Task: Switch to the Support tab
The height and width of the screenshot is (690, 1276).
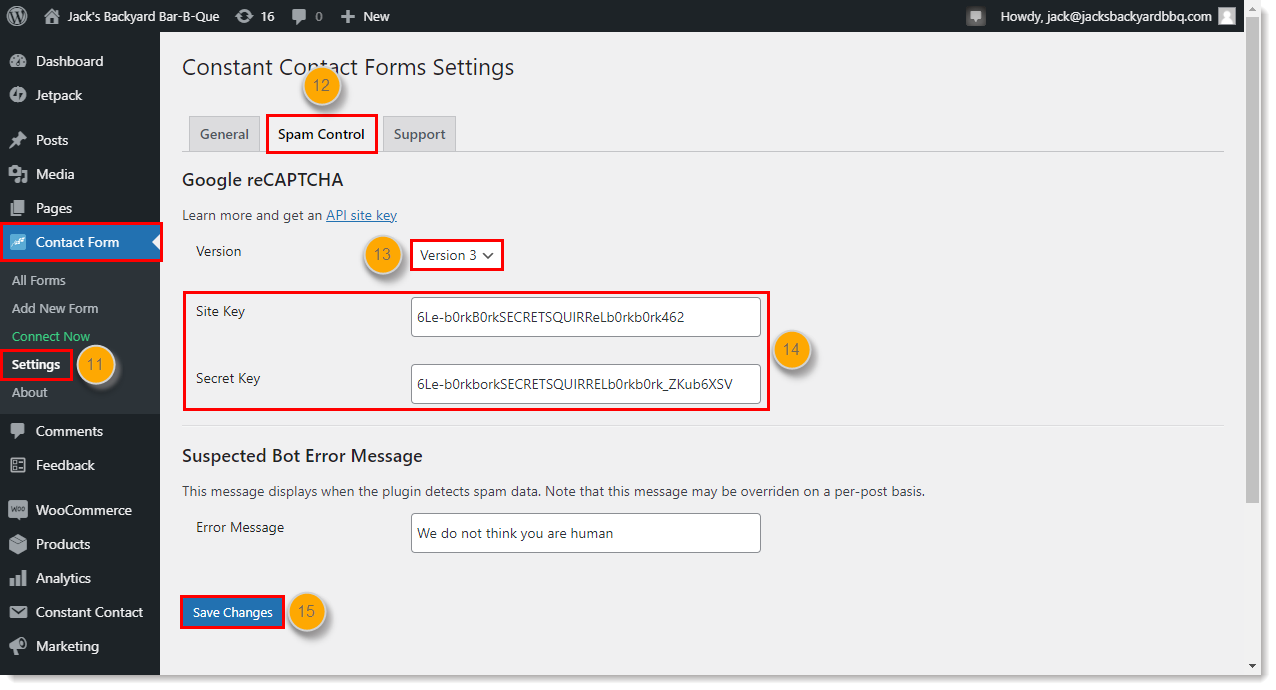Action: 419,134
